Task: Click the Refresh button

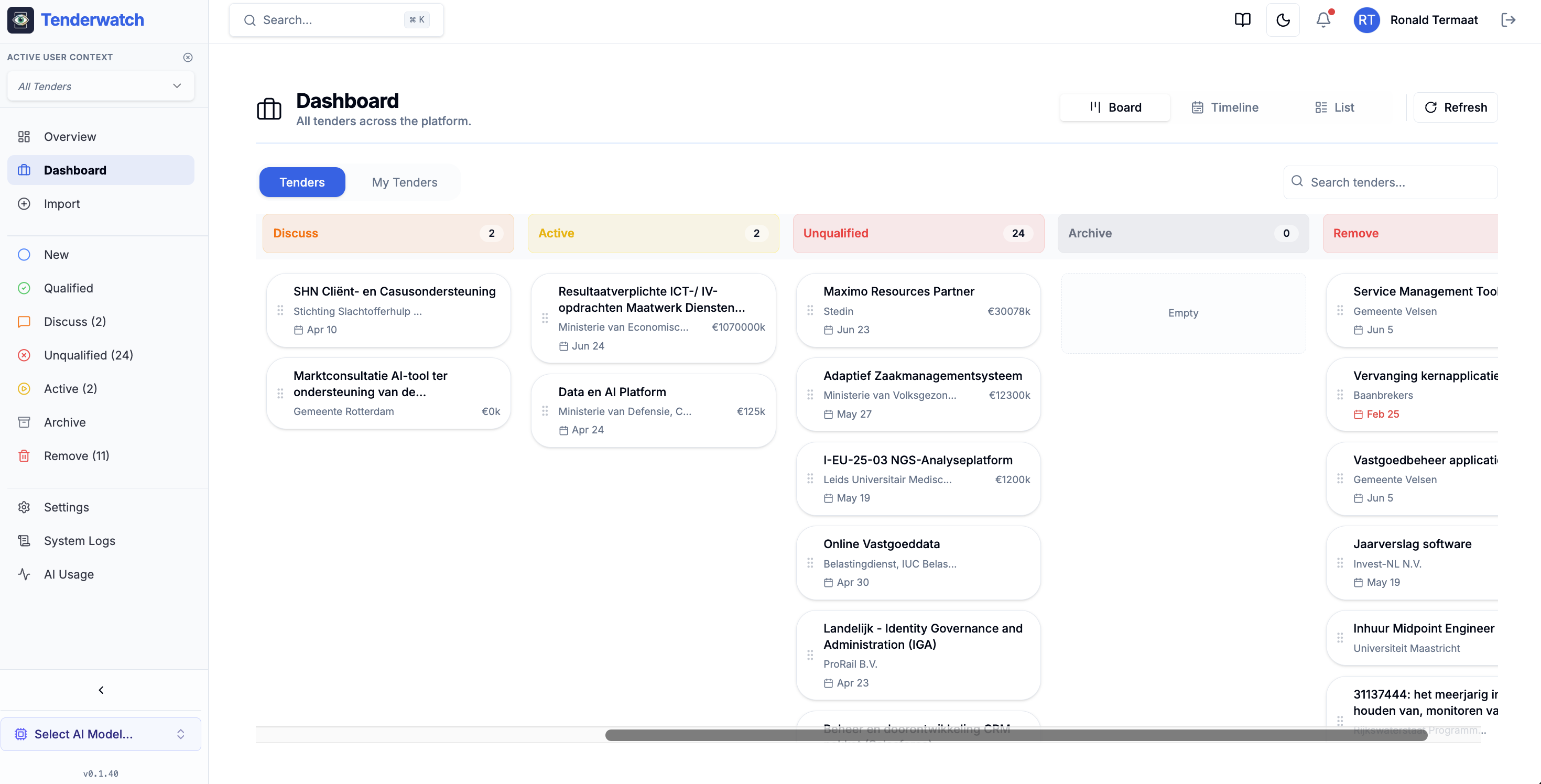Action: (1455, 107)
